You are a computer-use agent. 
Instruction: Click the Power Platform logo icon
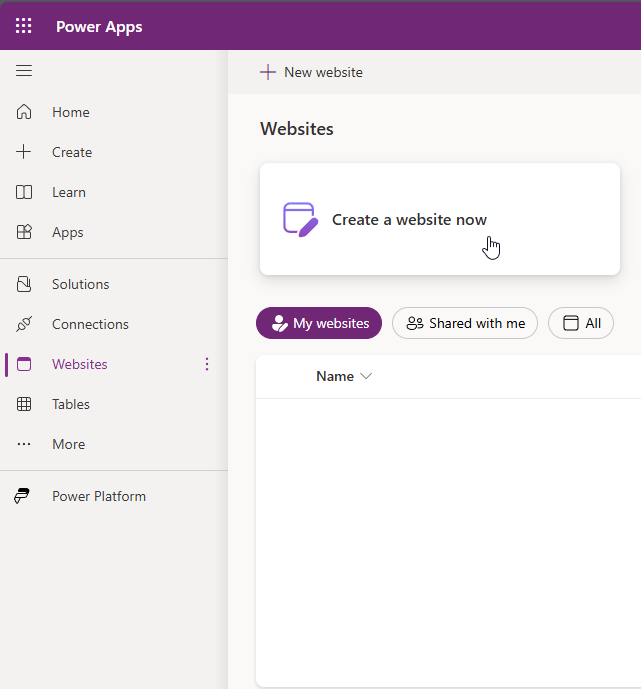[22, 496]
